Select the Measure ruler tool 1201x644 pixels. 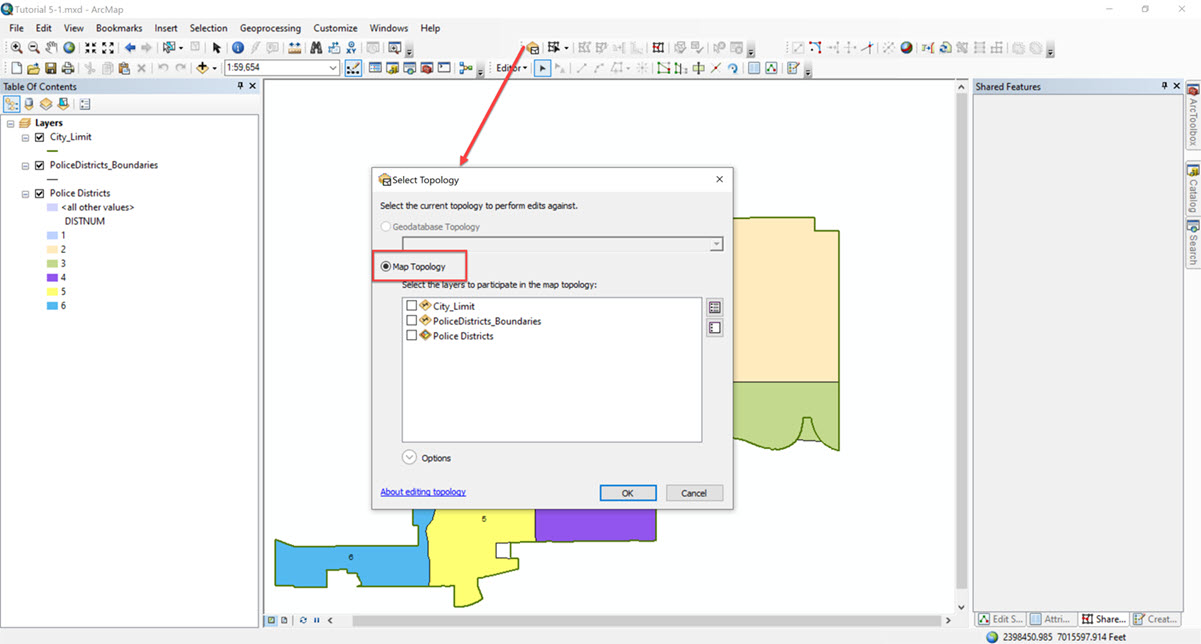[294, 47]
